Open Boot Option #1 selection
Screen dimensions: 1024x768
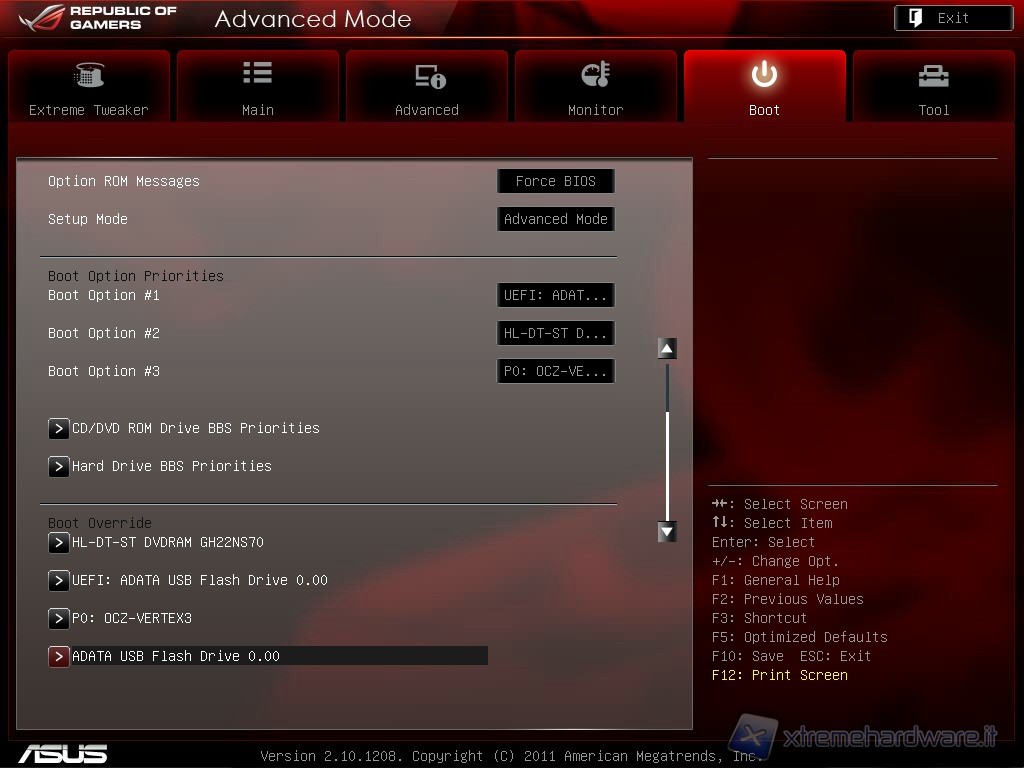[x=555, y=295]
